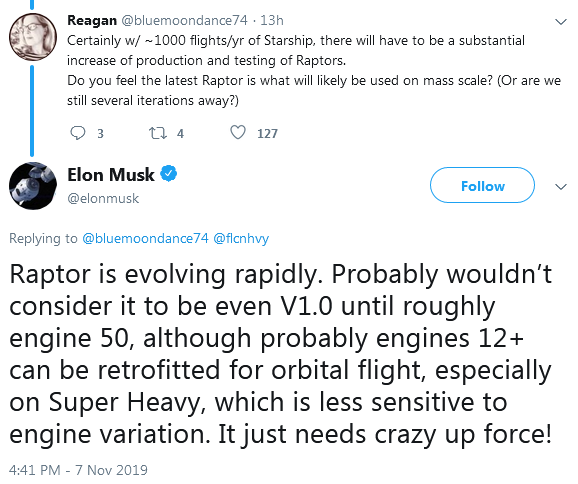Open the 4:41 PM - 7 Nov 2019 timestamp

(78, 470)
